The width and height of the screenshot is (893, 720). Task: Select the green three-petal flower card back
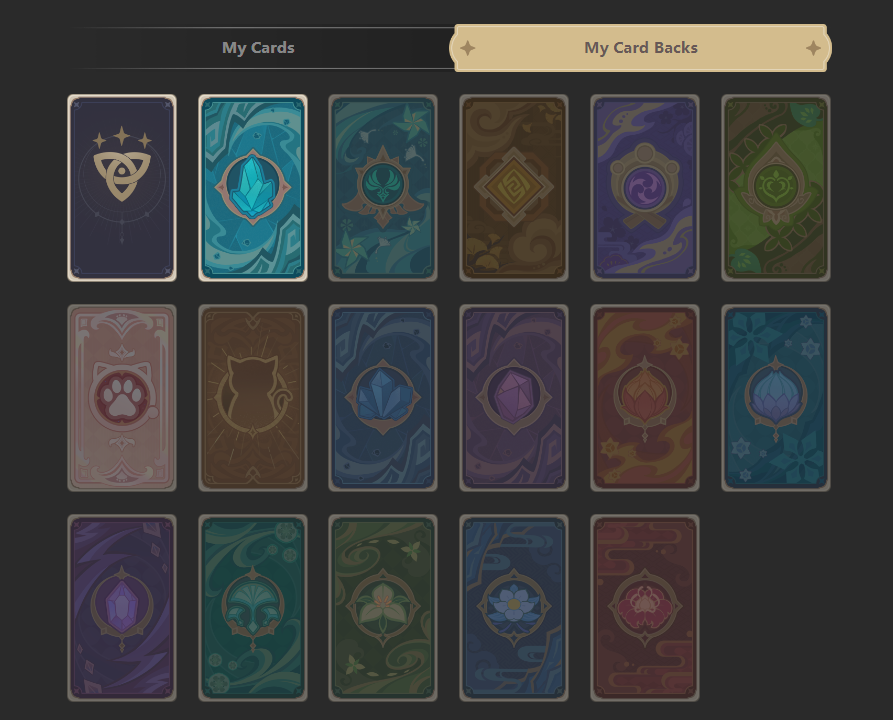coord(383,608)
